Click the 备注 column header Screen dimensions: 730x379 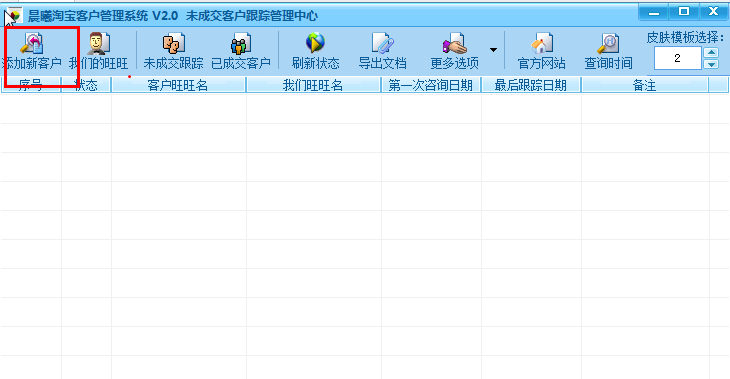click(645, 85)
